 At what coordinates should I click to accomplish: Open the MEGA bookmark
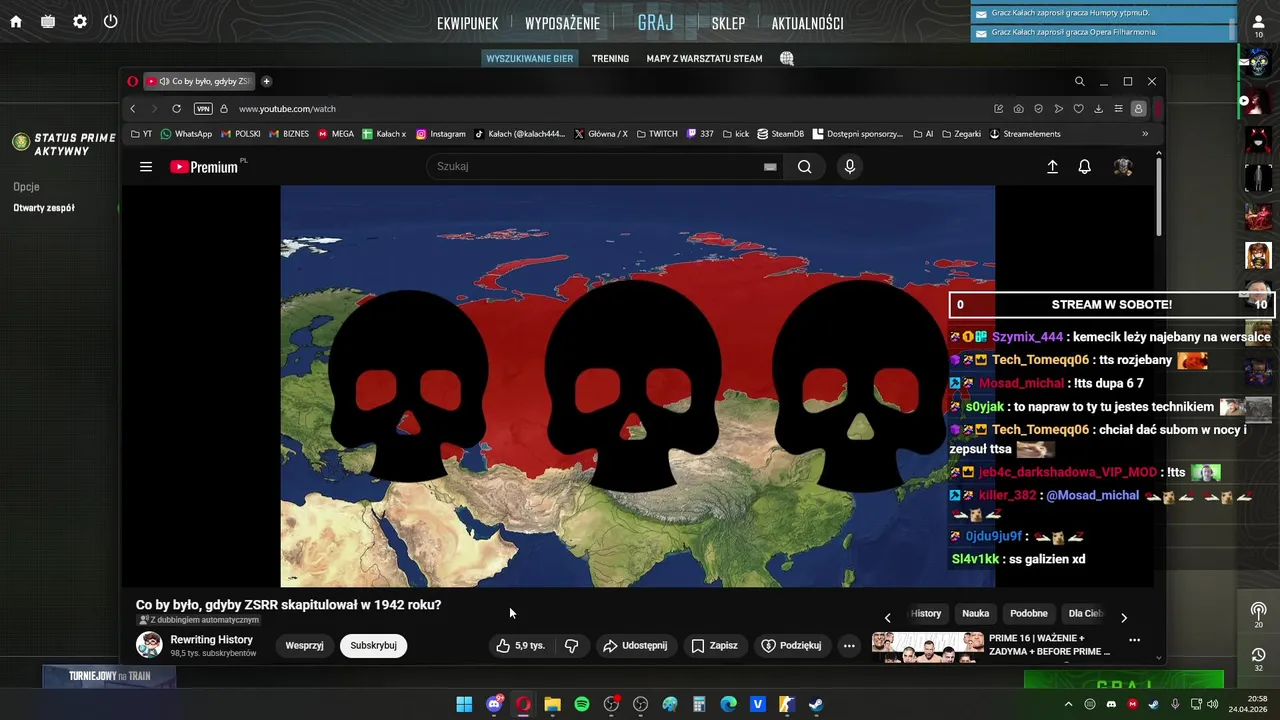tap(336, 134)
